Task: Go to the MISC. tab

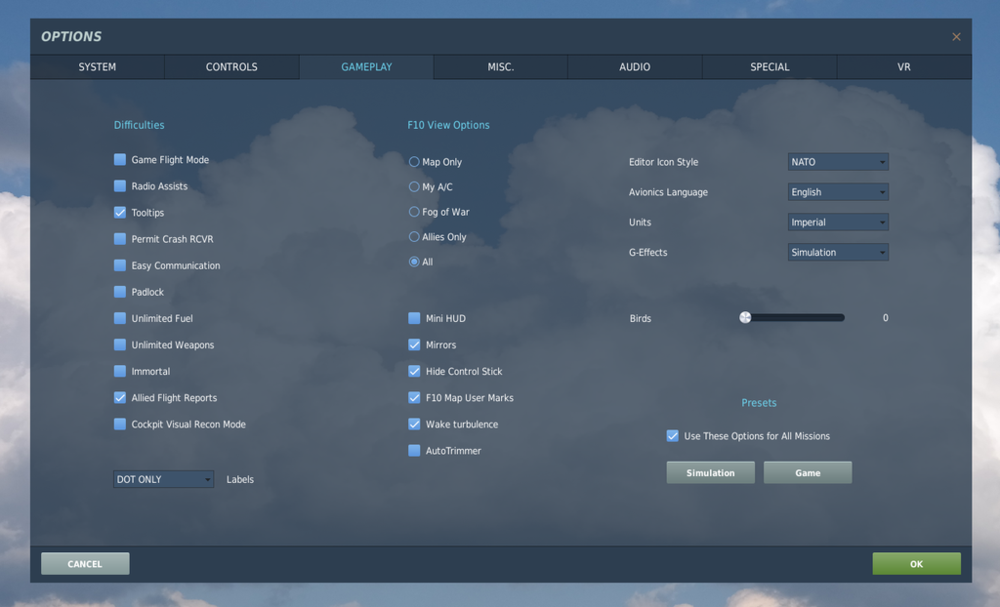Action: (501, 67)
